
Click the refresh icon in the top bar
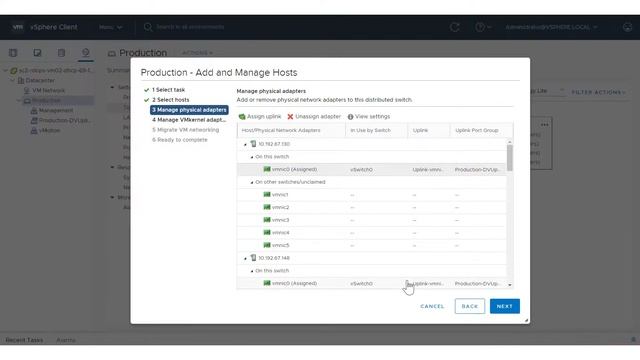coord(455,27)
